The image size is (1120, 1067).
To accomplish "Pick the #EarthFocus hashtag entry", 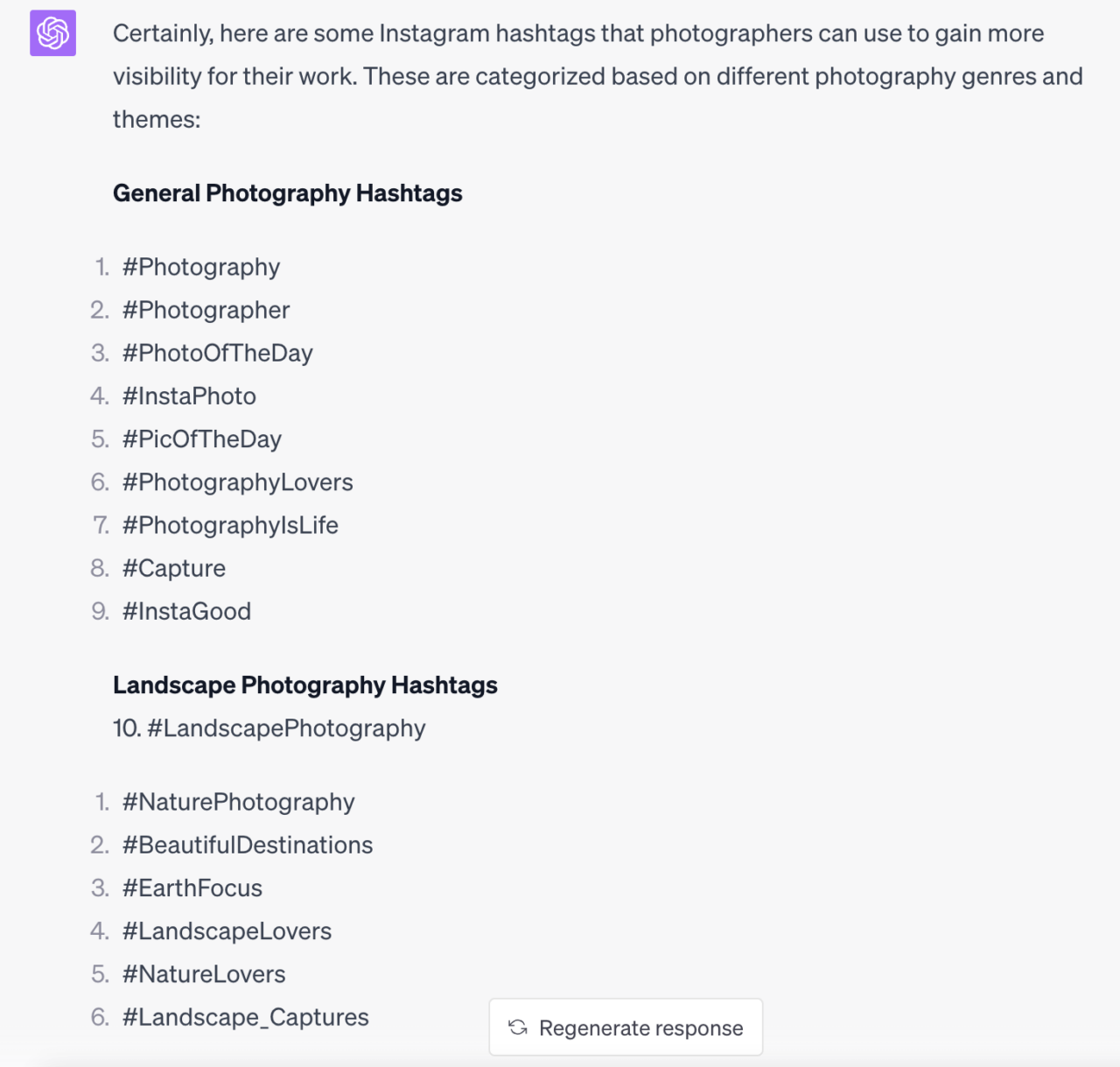I will point(192,888).
